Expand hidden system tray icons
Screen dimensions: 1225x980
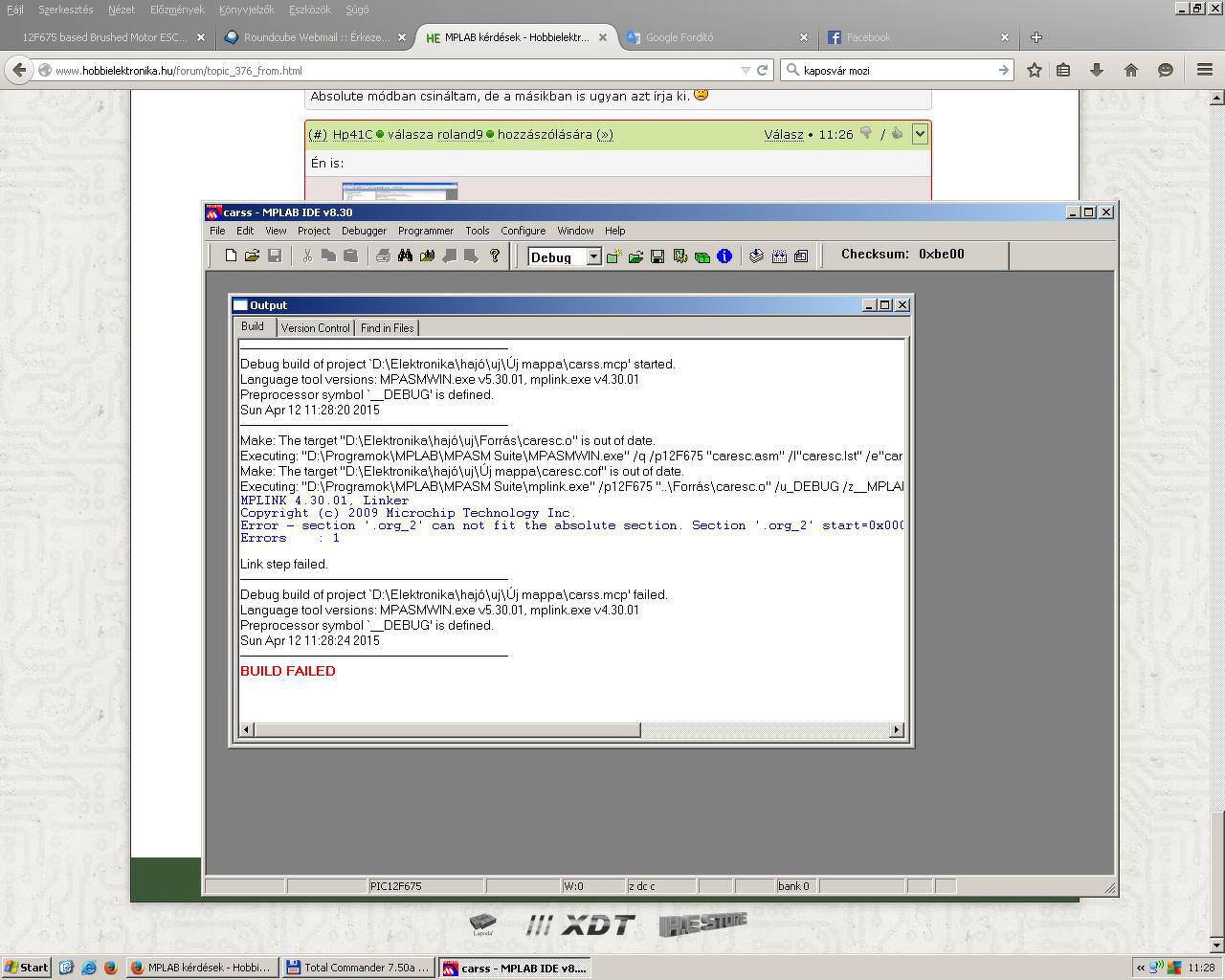click(1140, 968)
